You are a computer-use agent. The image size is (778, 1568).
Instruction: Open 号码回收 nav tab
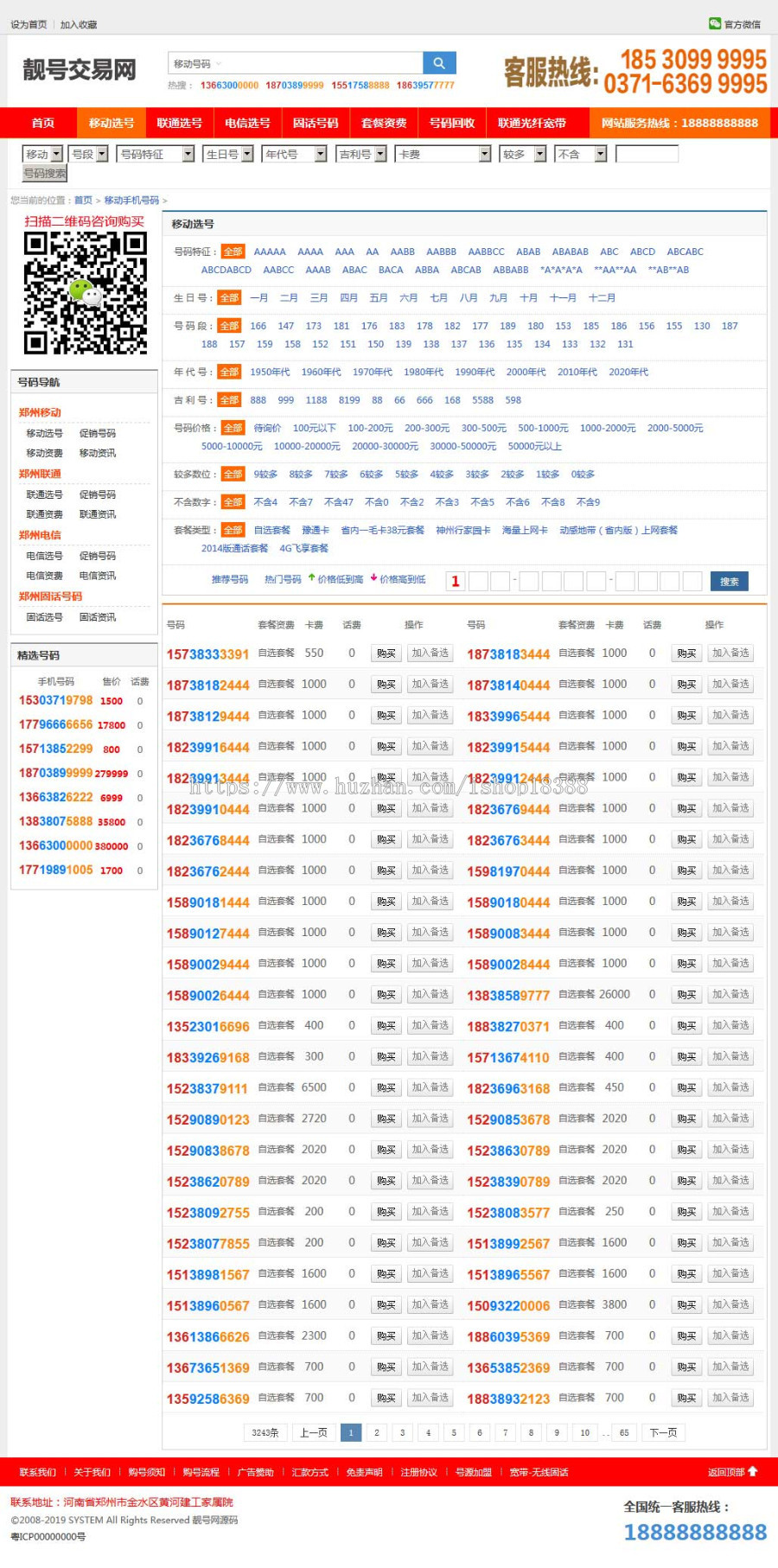point(452,123)
